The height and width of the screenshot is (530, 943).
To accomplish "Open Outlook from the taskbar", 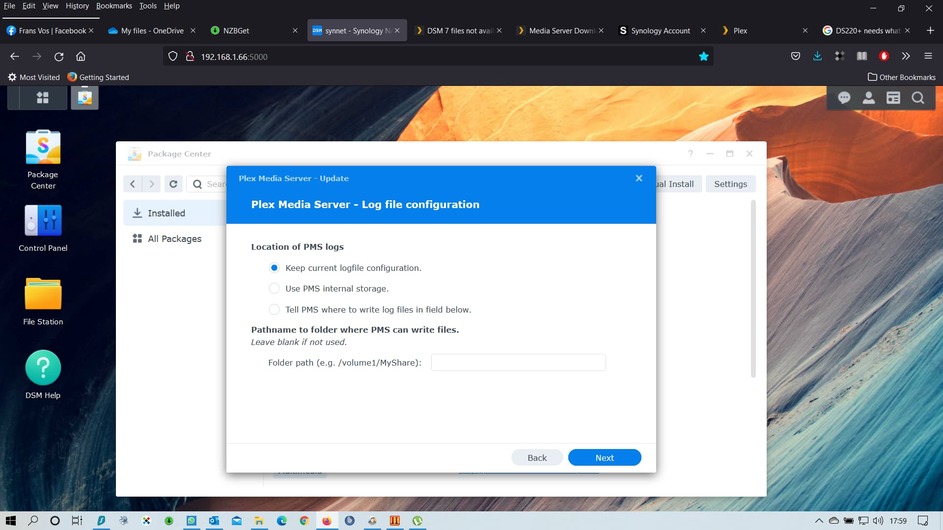I will 214,521.
